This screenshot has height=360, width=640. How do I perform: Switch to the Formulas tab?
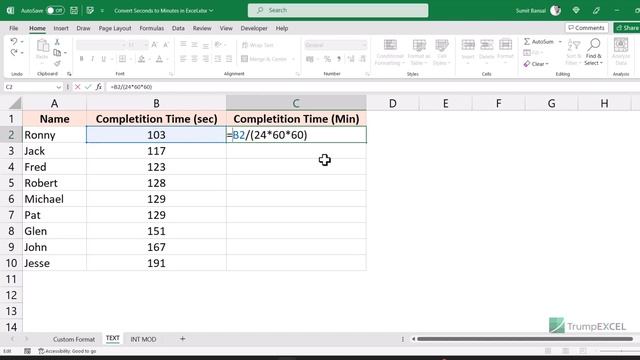coord(151,28)
